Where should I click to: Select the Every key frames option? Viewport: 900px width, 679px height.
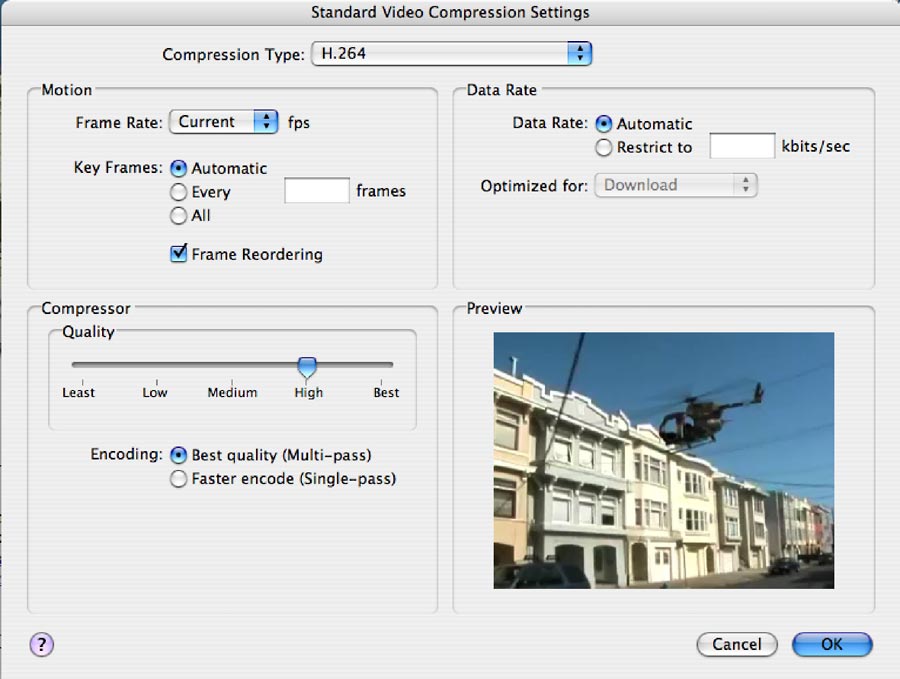pos(179,192)
